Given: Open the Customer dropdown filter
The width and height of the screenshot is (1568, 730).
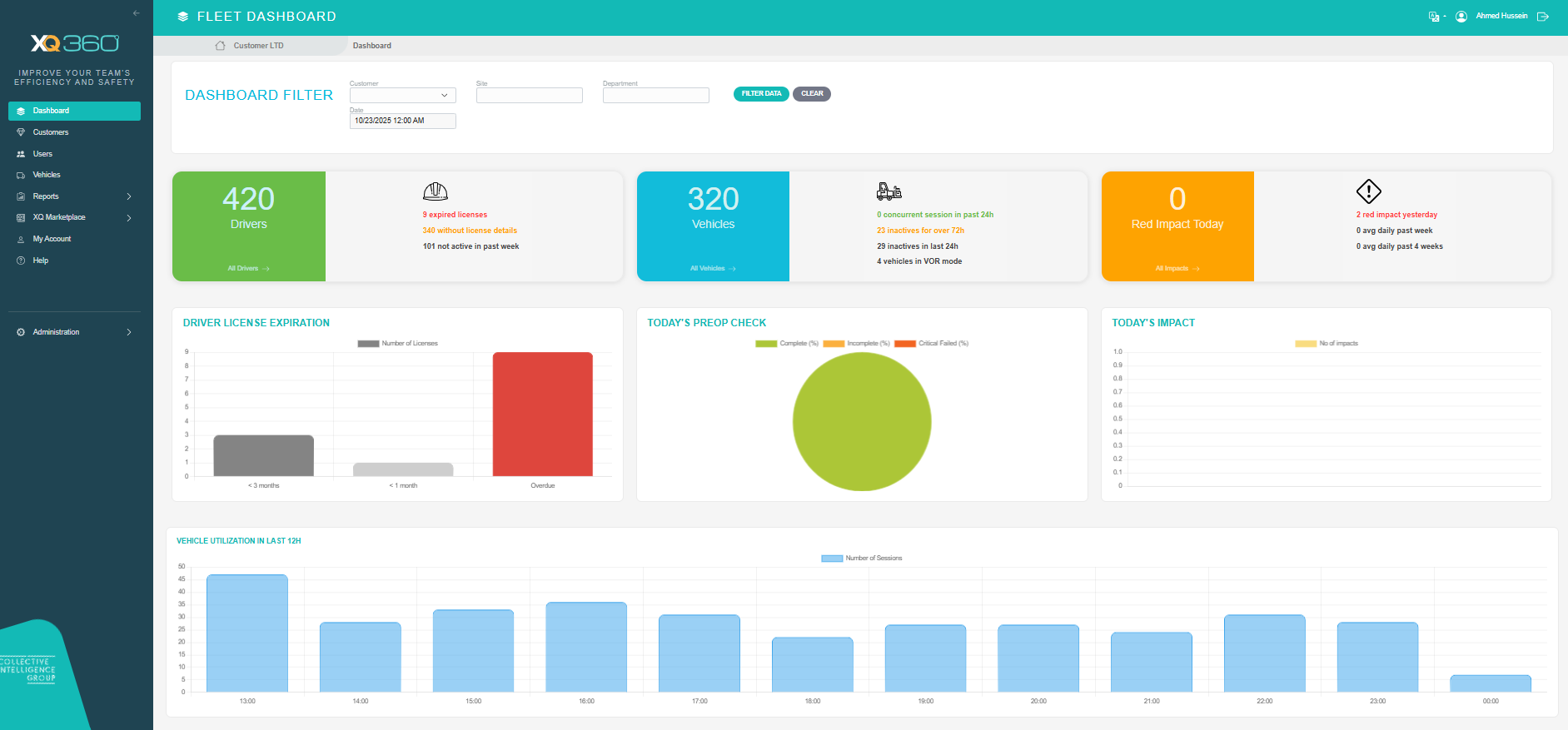Looking at the screenshot, I should pyautogui.click(x=402, y=96).
